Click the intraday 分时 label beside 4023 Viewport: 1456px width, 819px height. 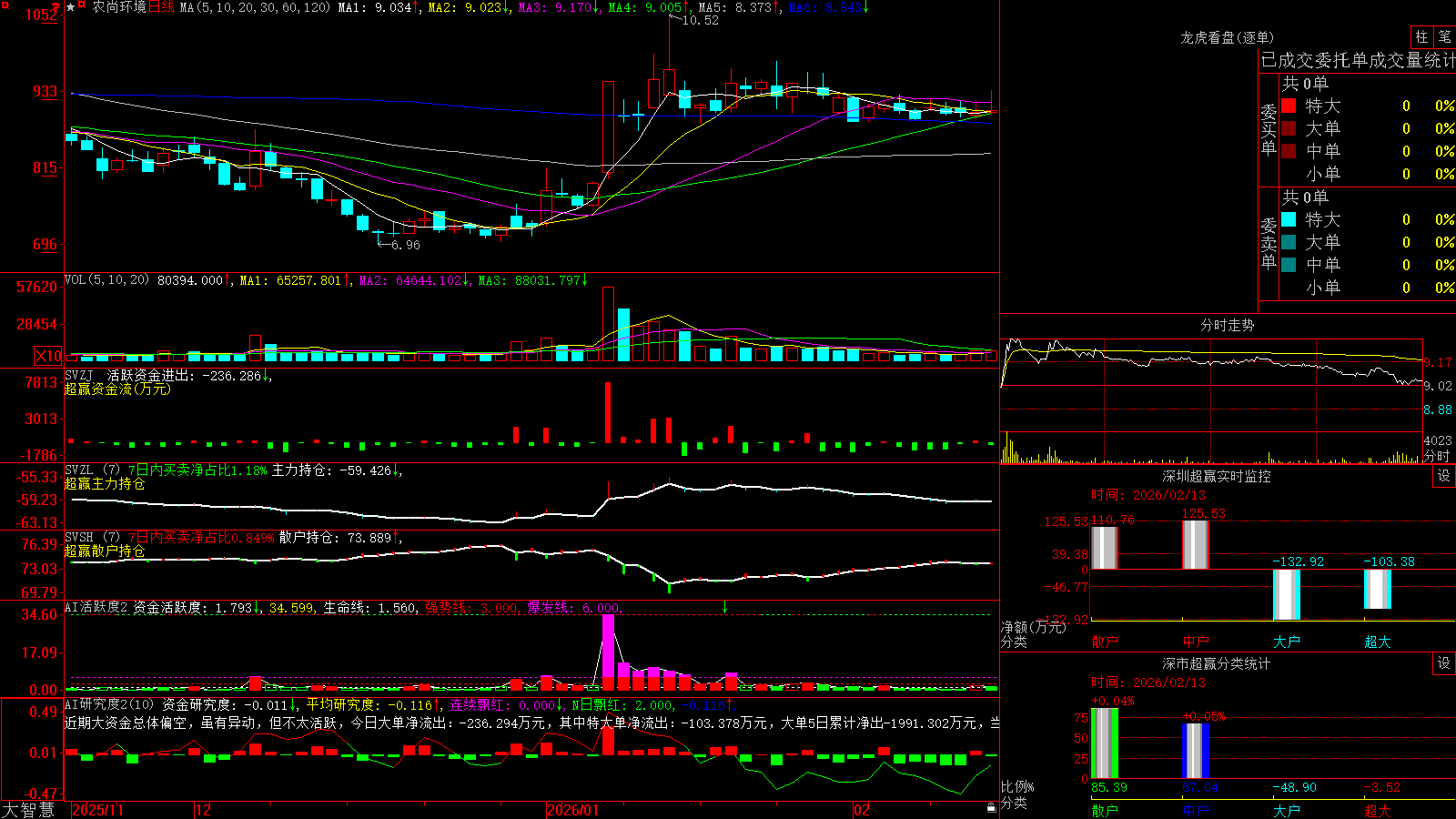click(x=1437, y=456)
